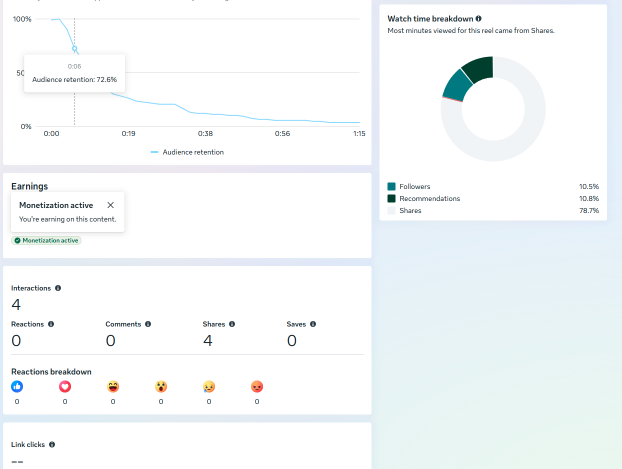Click the Link clicks info icon
Image resolution: width=622 pixels, height=469 pixels.
(52, 444)
